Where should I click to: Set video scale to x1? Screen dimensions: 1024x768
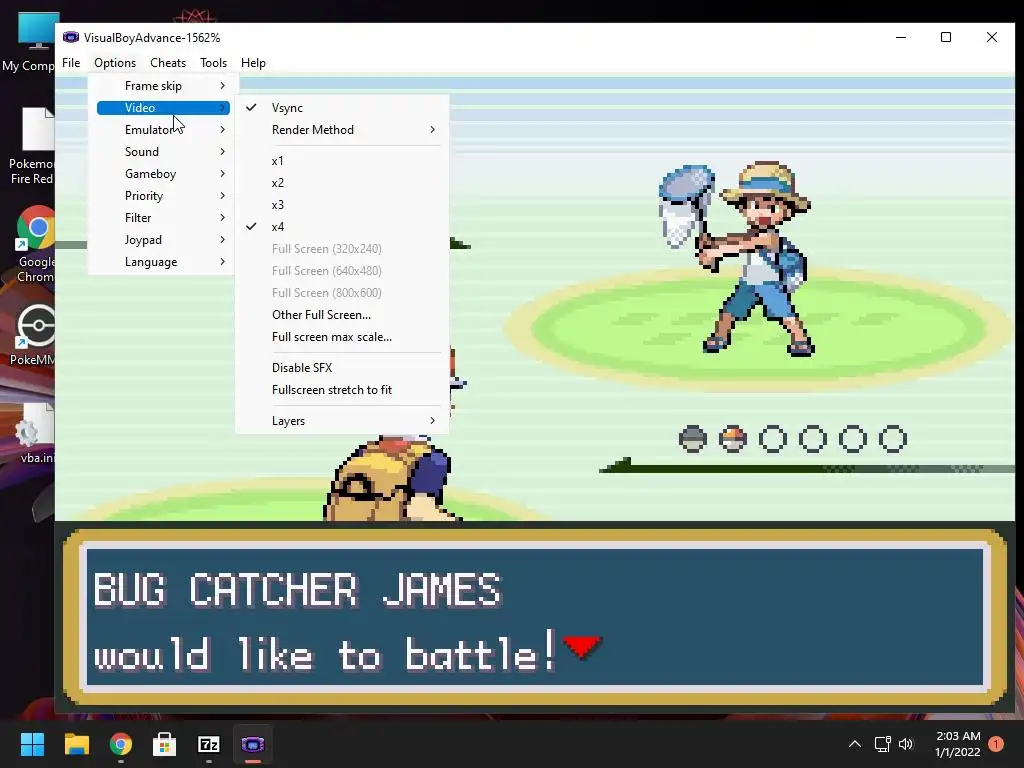(x=342, y=161)
